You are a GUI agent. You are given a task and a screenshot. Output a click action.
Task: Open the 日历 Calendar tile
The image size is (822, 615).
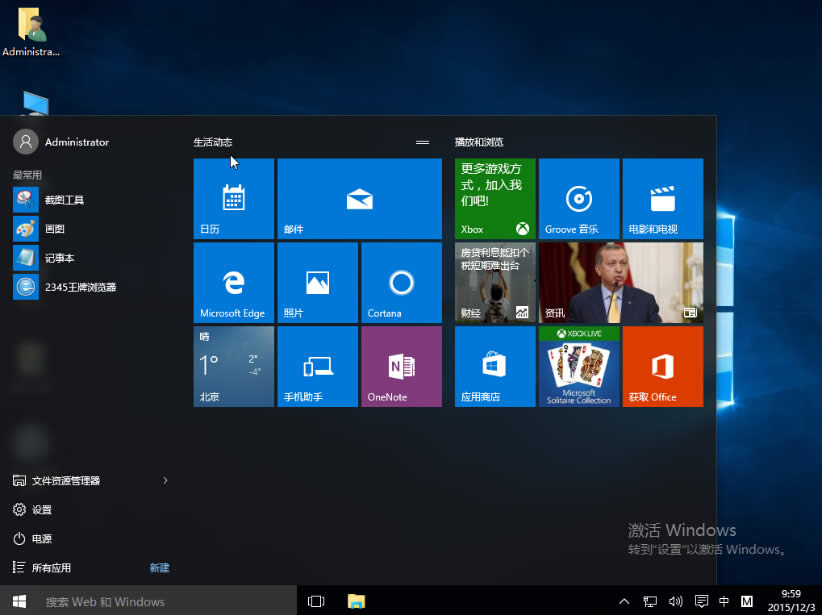[x=233, y=198]
